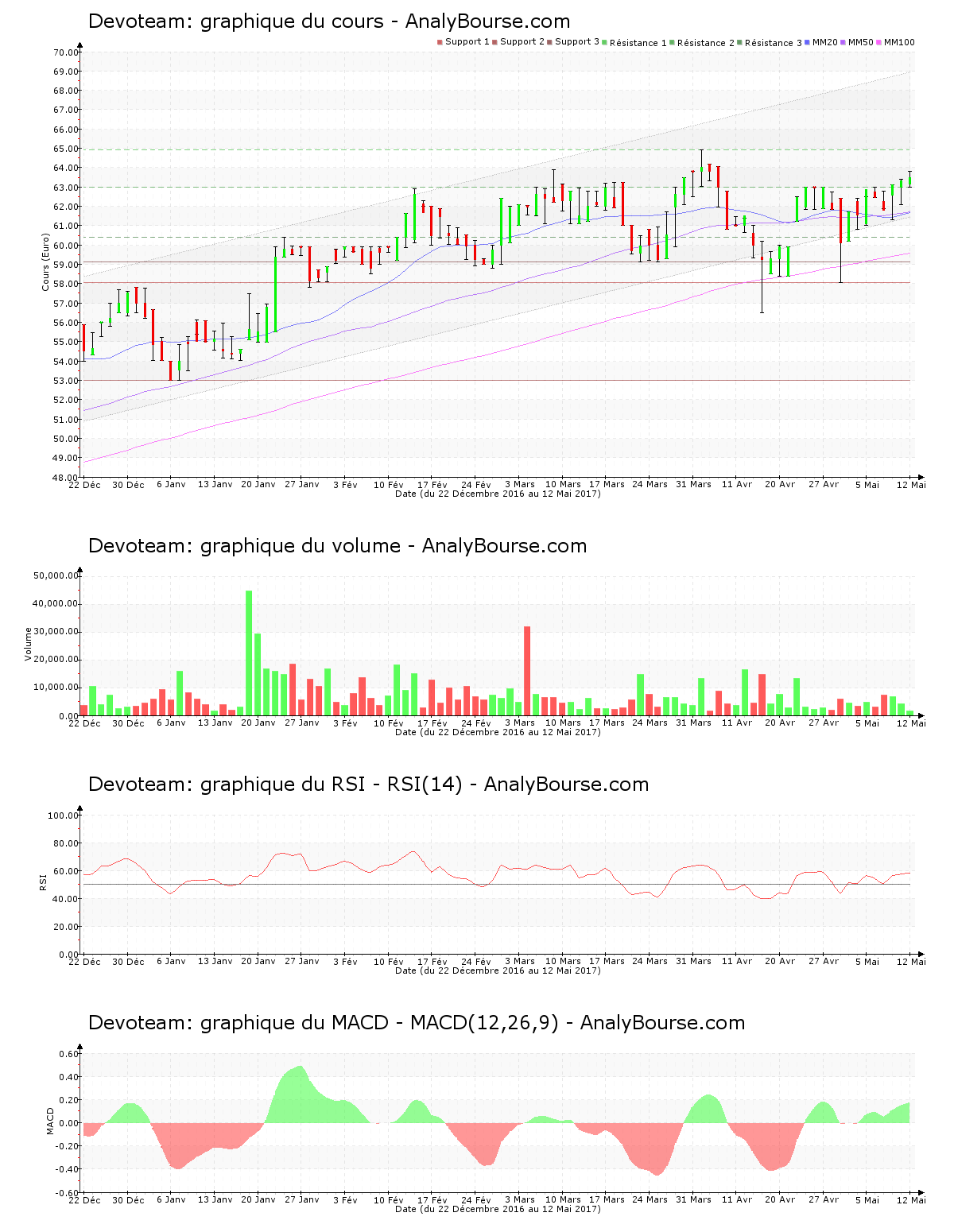Click the date range caption under price chart
The image size is (954, 1232).
[x=498, y=494]
